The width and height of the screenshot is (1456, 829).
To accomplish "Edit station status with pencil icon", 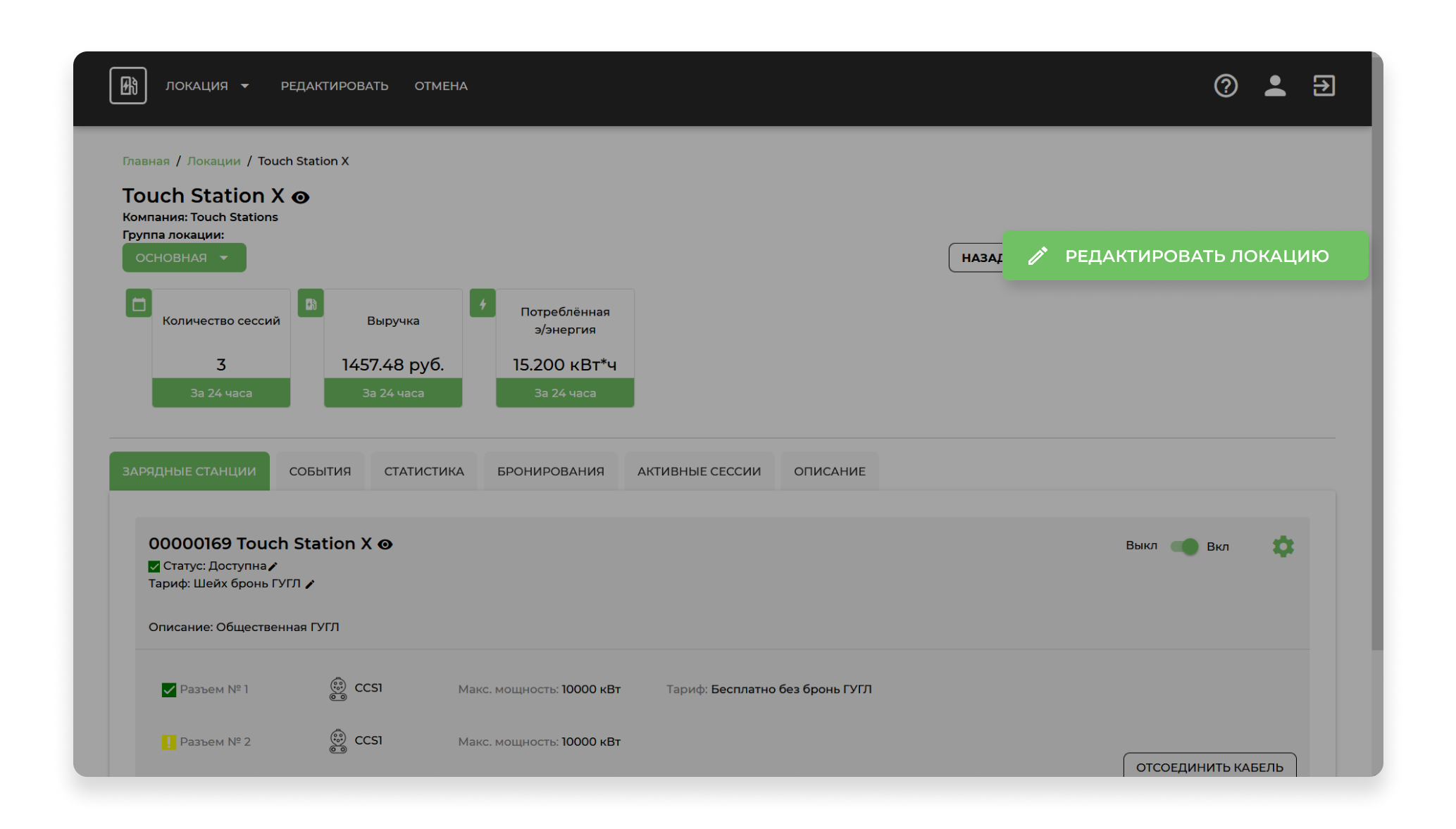I will point(273,566).
